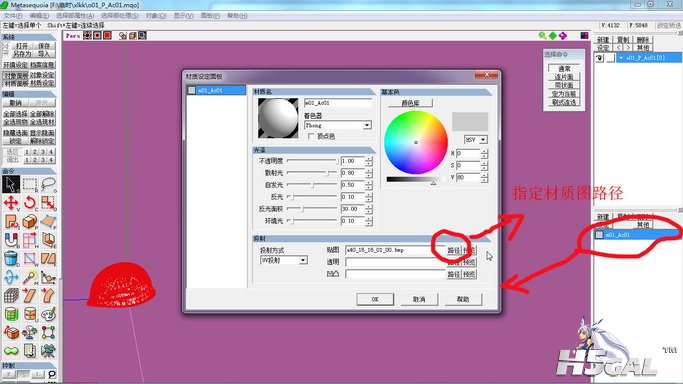Activate the red Move arrows tool

pyautogui.click(x=11, y=203)
